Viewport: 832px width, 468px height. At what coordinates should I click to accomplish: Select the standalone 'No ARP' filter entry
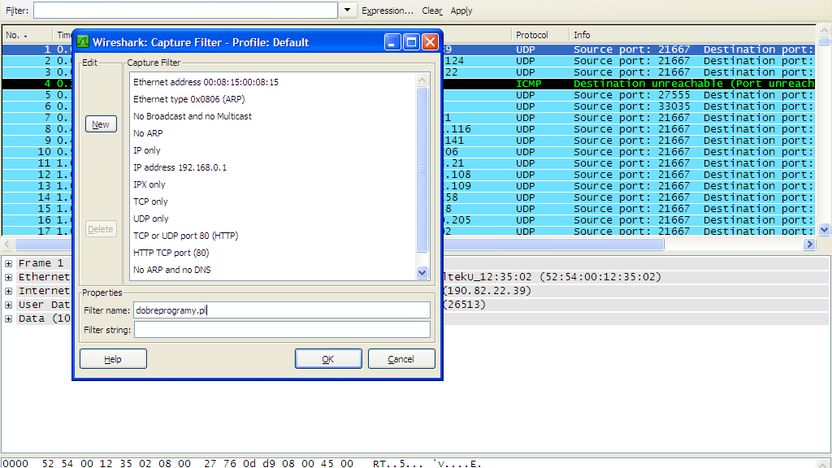[x=148, y=133]
